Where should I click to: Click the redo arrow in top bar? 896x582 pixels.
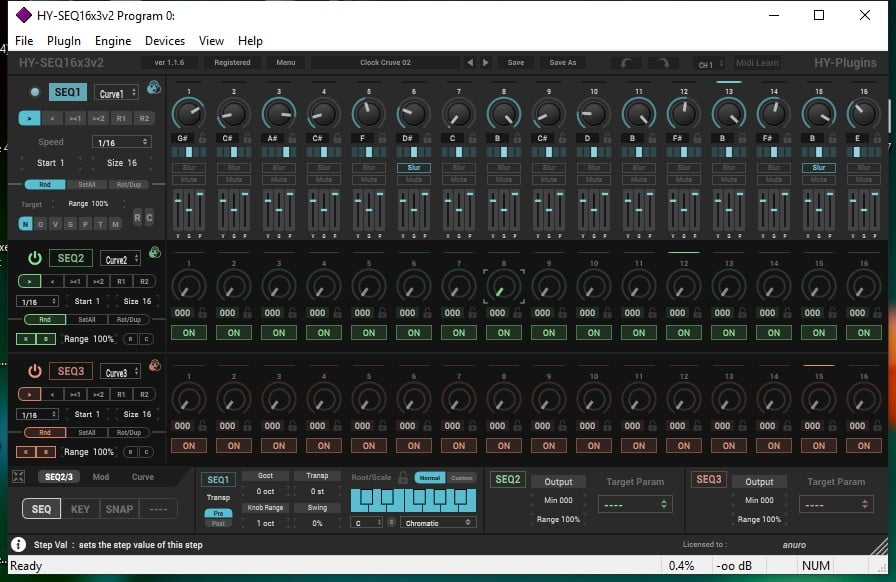tap(663, 63)
